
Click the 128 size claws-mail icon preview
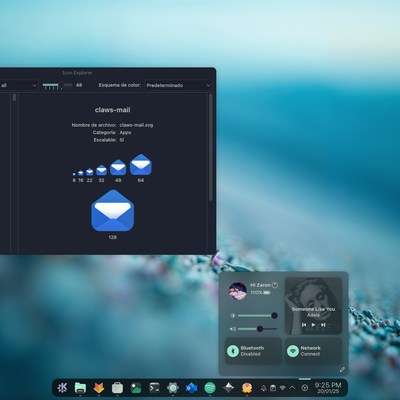pos(113,211)
